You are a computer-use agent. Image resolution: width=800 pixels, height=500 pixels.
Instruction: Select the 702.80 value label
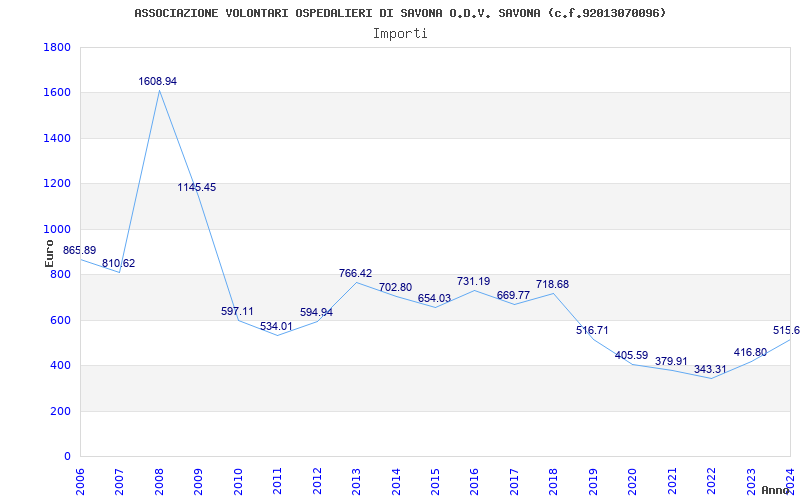[x=395, y=287]
